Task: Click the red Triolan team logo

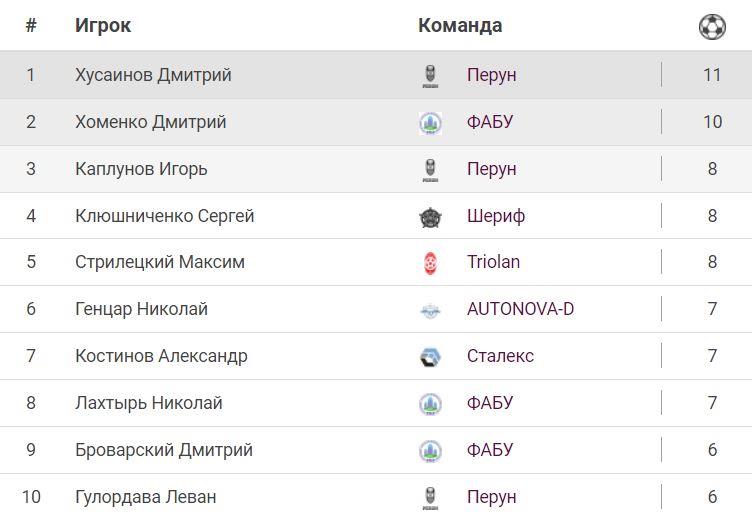Action: 430,263
